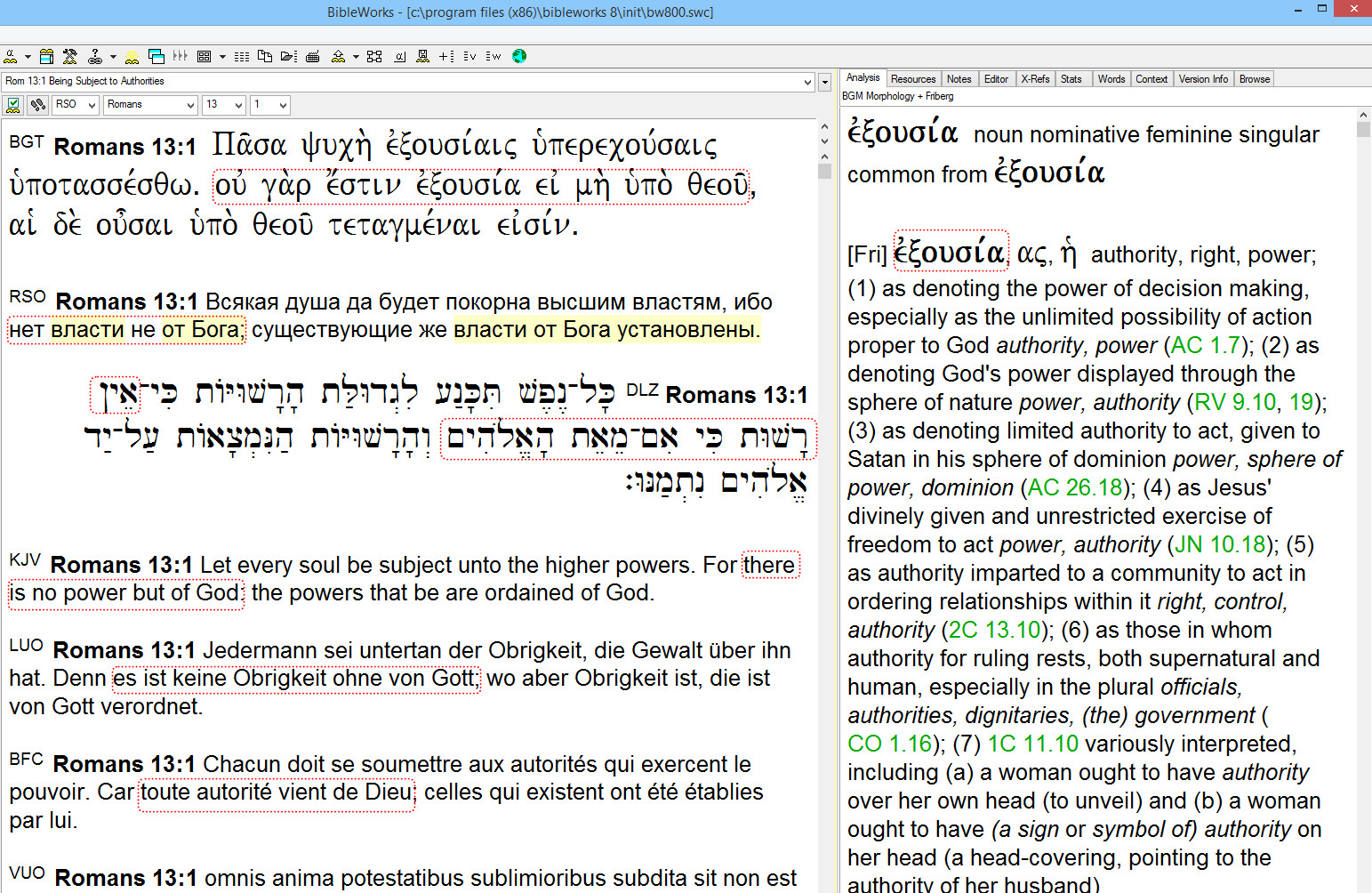Click the keyboard icon in toolbar
The width and height of the screenshot is (1372, 893).
312,56
